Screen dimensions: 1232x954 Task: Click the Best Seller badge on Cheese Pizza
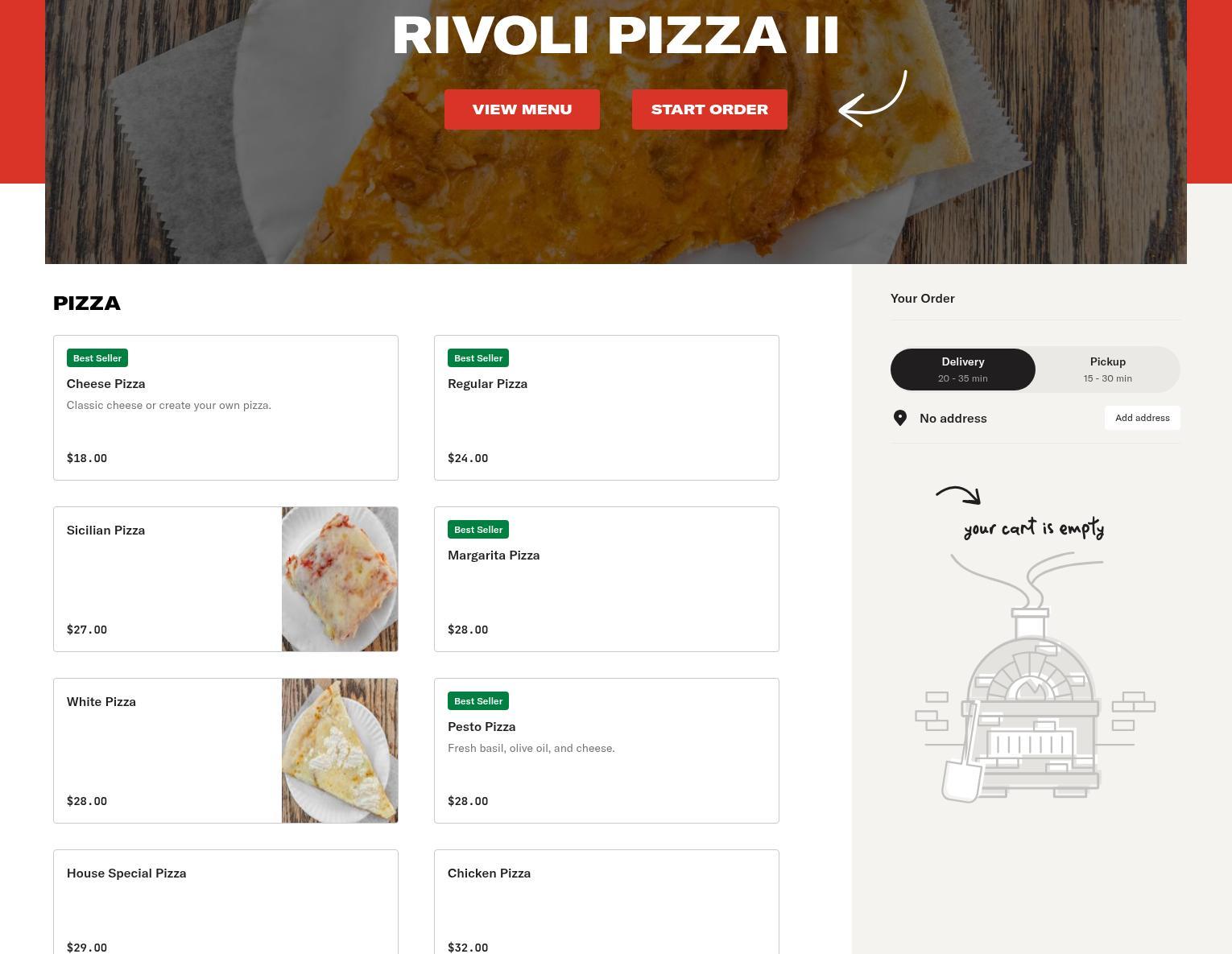click(97, 358)
